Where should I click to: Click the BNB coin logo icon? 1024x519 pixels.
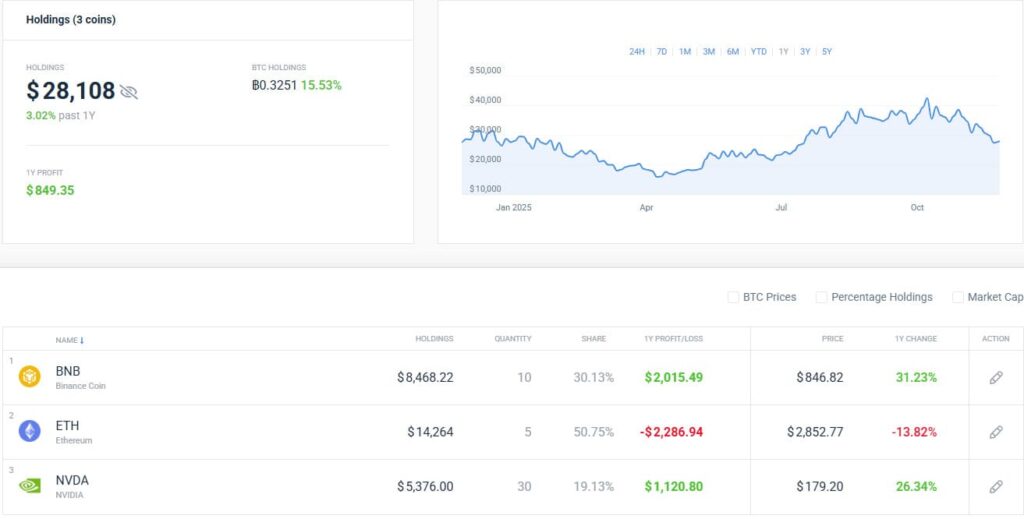click(30, 377)
